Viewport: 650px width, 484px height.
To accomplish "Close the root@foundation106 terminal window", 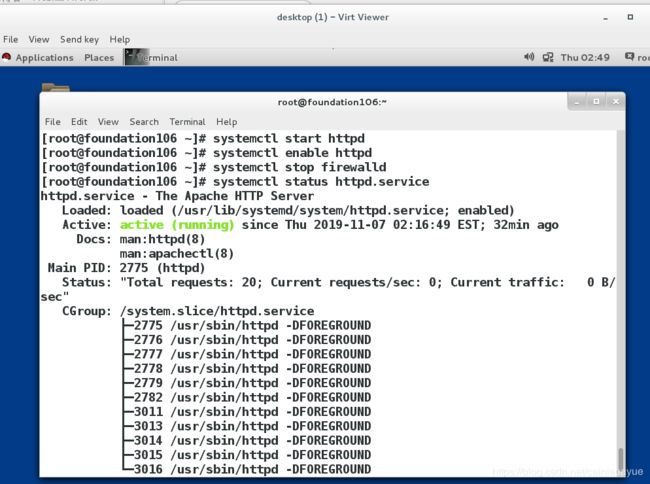I will click(x=616, y=102).
